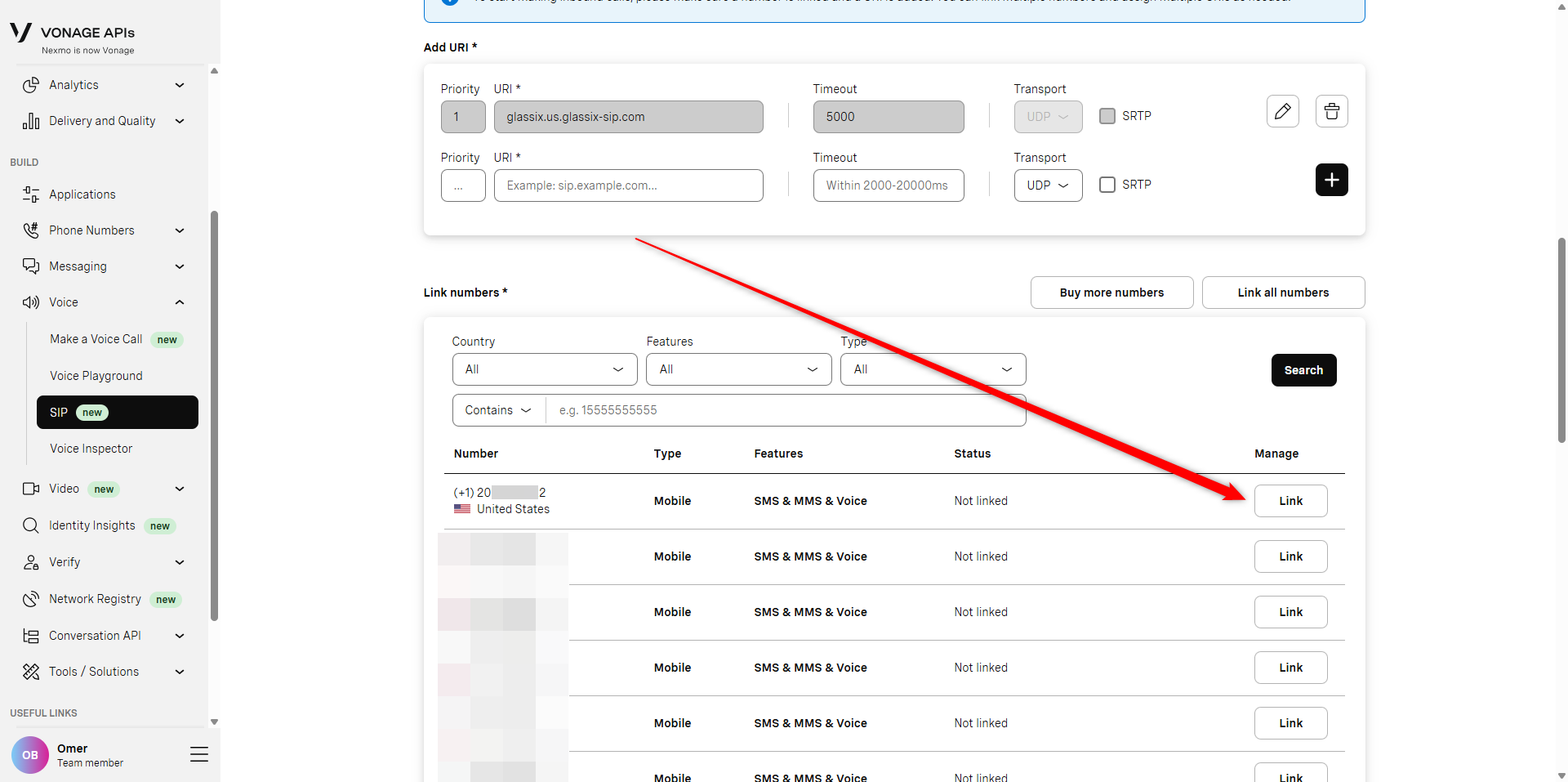Click the Video camera icon
The image size is (1568, 782).
[31, 489]
